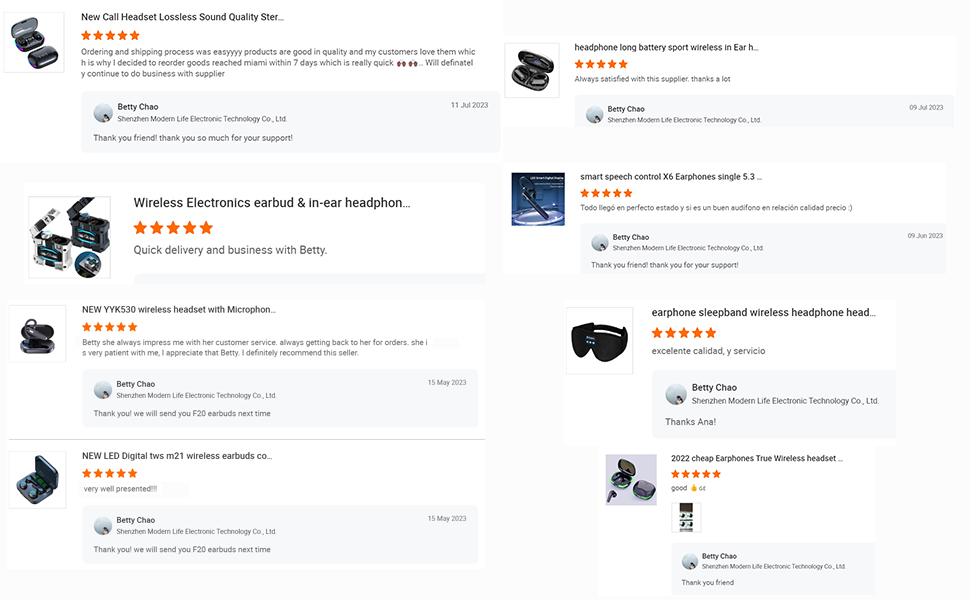Open the purple 2022 cheap Earphones thumbnail

[x=631, y=480]
